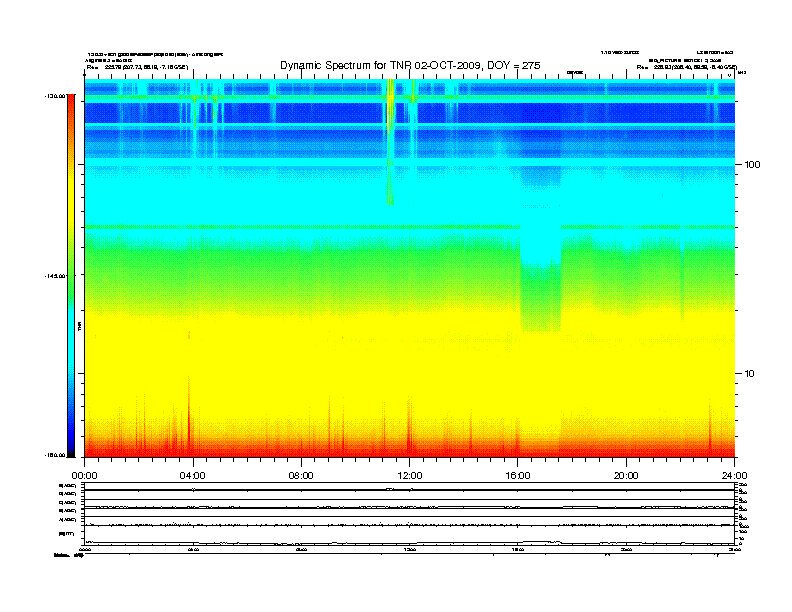Click the 04:00 time axis label

[x=192, y=475]
